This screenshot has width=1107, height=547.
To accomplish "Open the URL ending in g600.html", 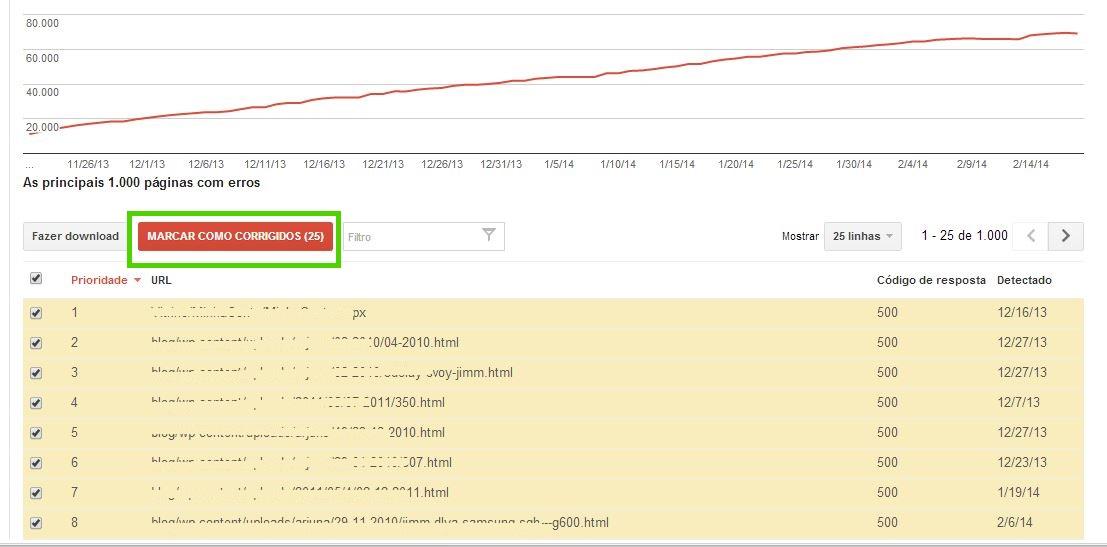I will click(379, 523).
